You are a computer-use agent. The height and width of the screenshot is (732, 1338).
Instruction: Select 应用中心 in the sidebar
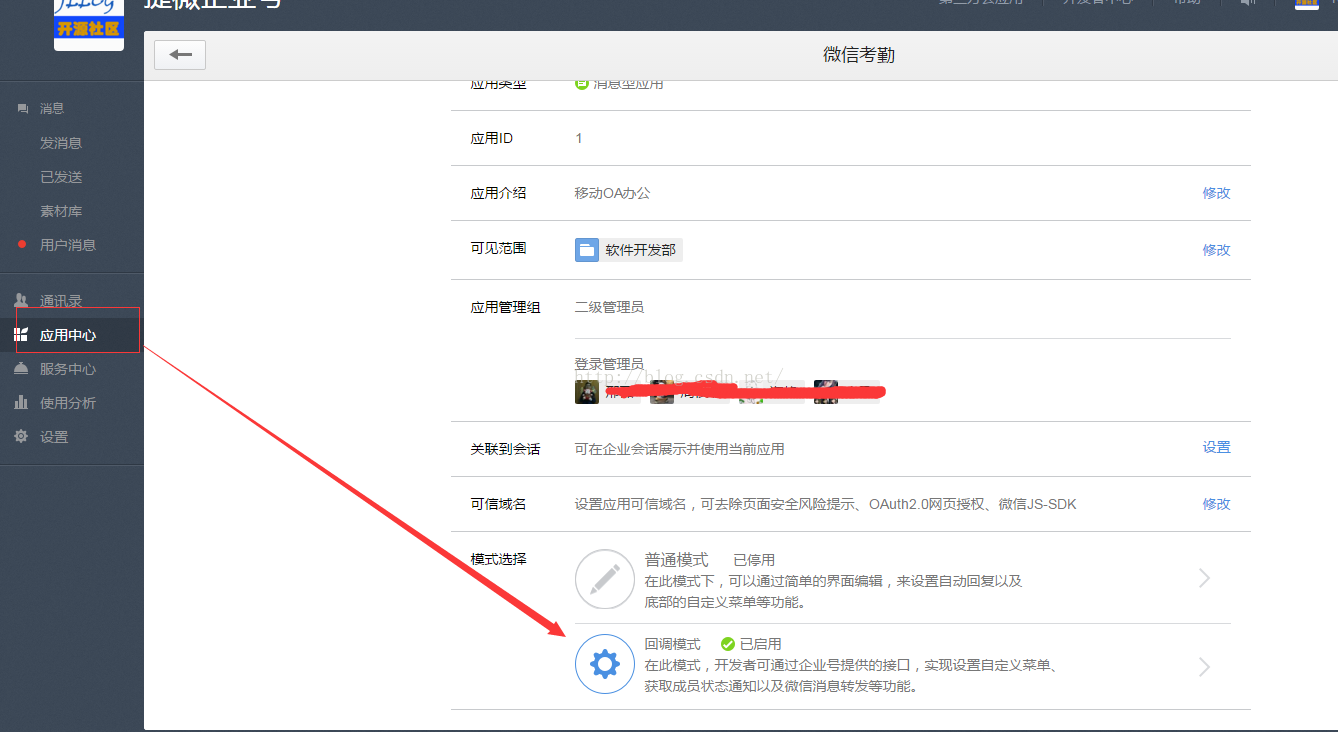coord(72,335)
